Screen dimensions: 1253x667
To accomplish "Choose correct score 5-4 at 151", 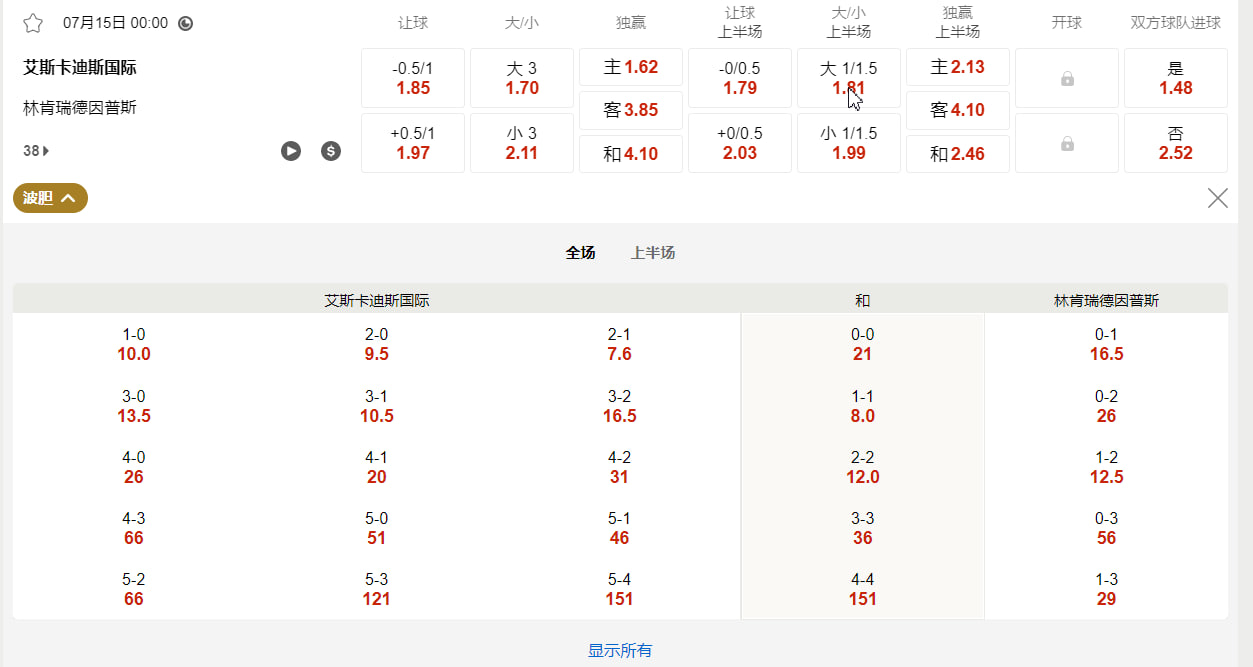I will 620,589.
